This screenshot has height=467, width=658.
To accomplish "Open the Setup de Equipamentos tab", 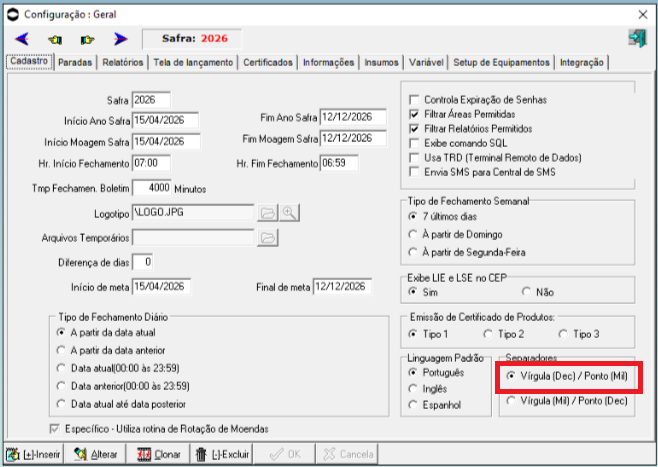I will (501, 63).
